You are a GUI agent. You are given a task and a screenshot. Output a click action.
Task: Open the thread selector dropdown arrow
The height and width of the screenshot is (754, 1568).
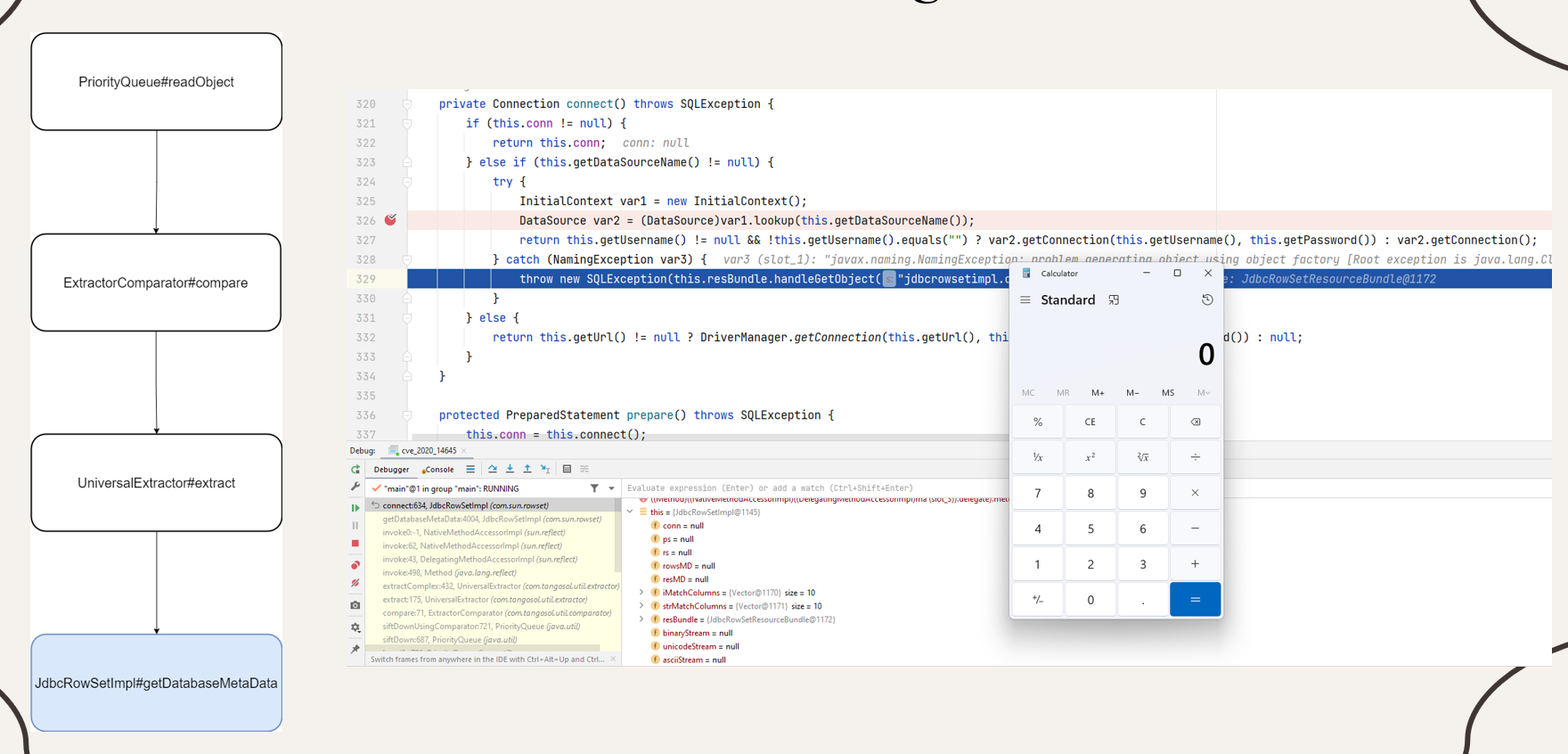611,488
